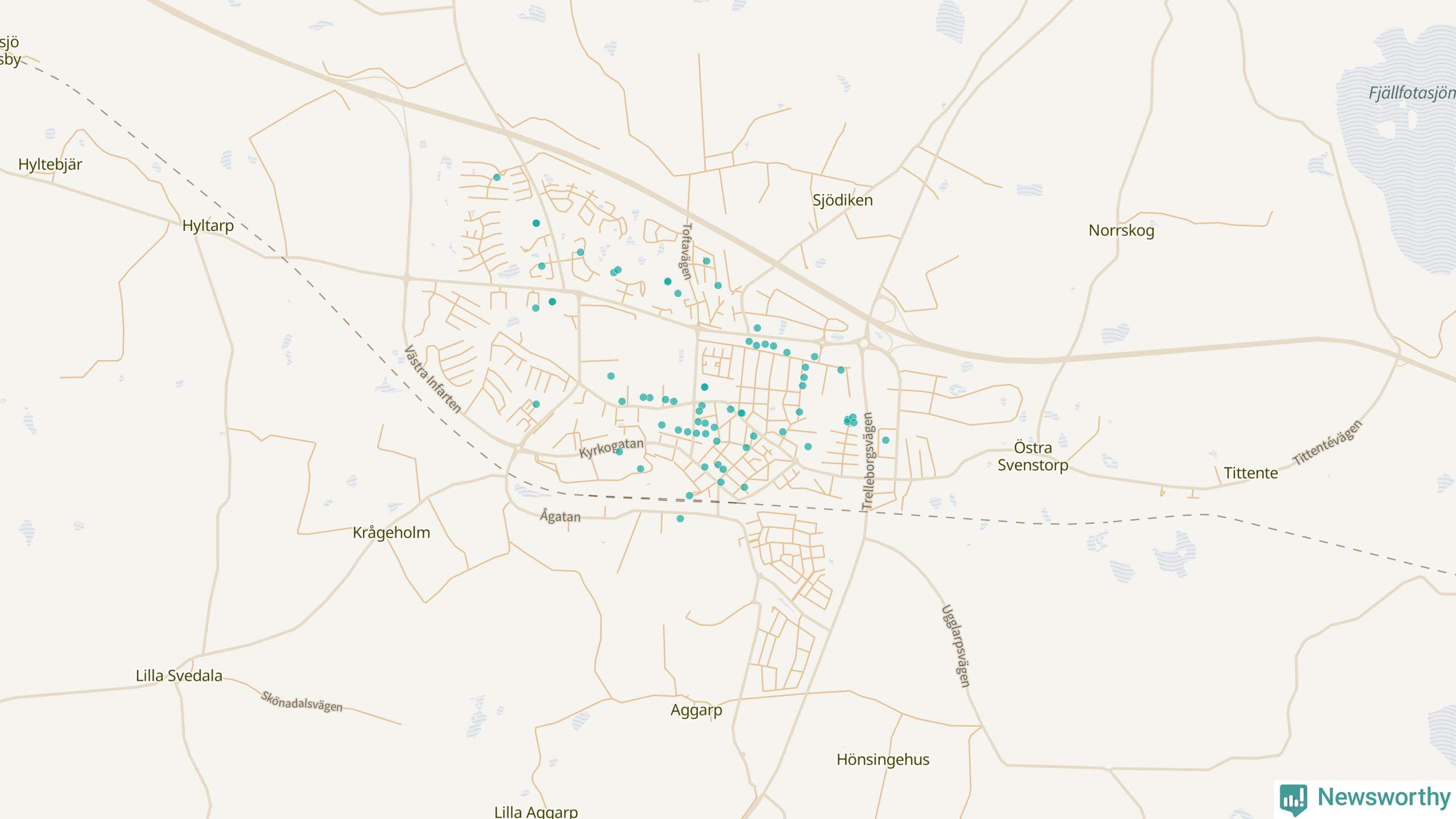The height and width of the screenshot is (819, 1456).
Task: Select the Östra Svenstorp label
Action: [1033, 456]
